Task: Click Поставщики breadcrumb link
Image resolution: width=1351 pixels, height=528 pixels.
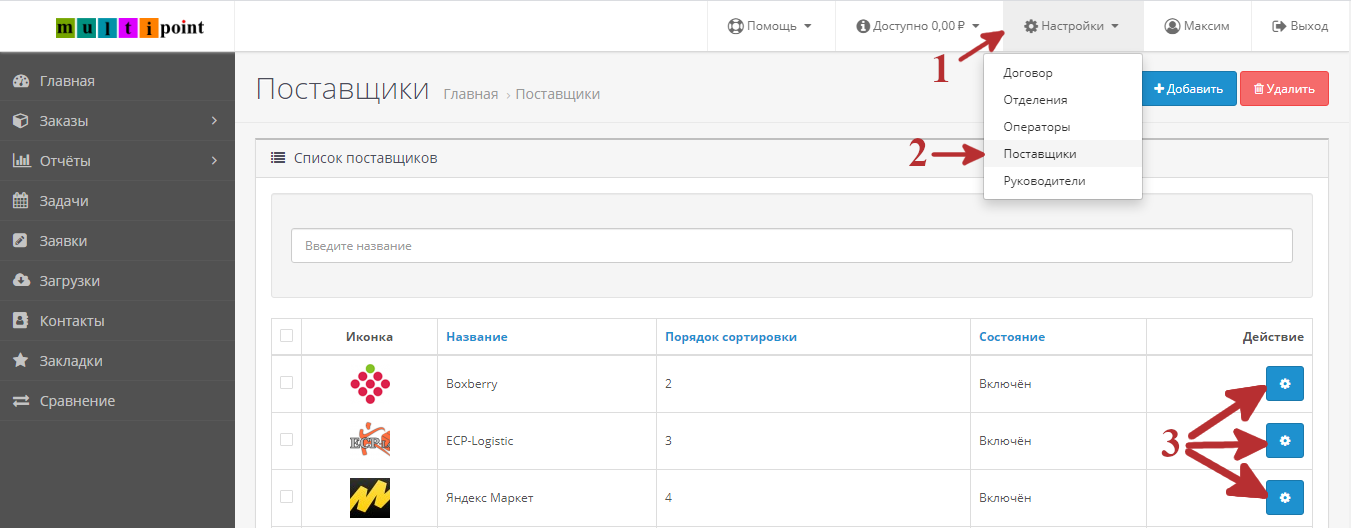Action: pyautogui.click(x=558, y=94)
